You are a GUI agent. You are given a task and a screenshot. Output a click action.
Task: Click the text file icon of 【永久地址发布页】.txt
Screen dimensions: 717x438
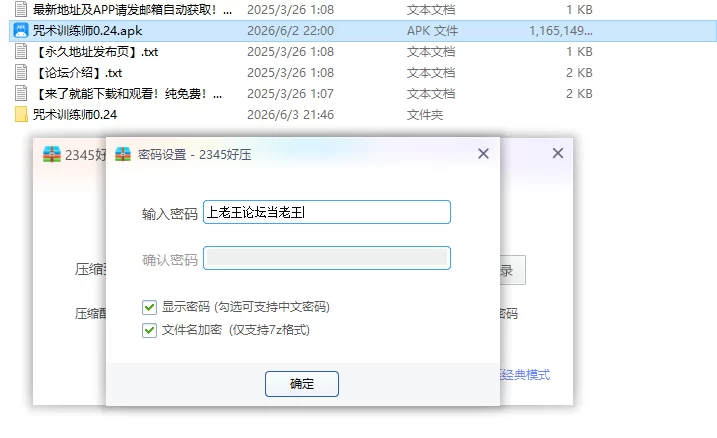pos(21,52)
